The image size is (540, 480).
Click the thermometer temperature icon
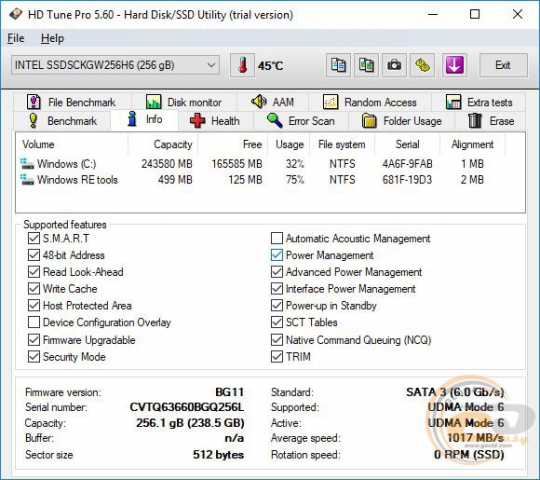pos(243,65)
